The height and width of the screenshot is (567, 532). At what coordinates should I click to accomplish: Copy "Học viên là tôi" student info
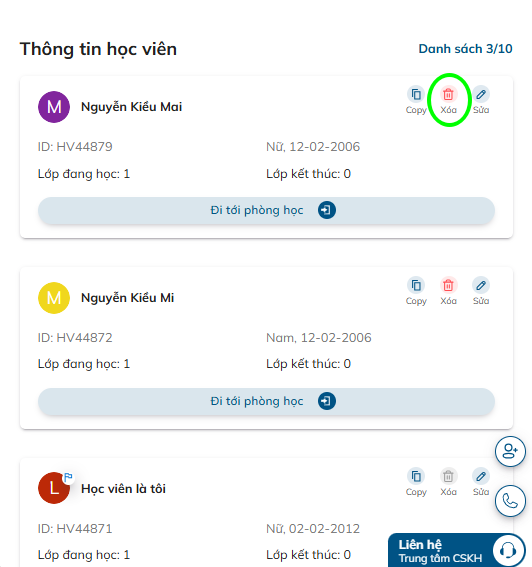pos(416,482)
